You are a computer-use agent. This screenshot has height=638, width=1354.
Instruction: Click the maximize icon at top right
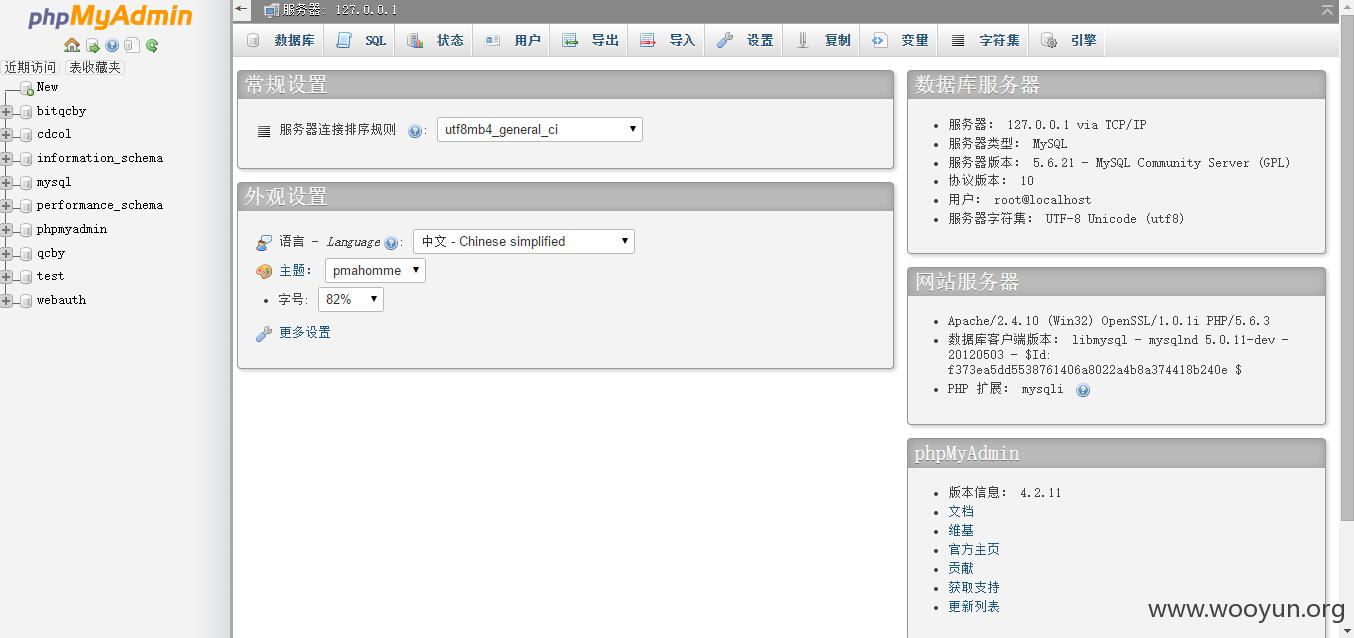[x=1328, y=10]
